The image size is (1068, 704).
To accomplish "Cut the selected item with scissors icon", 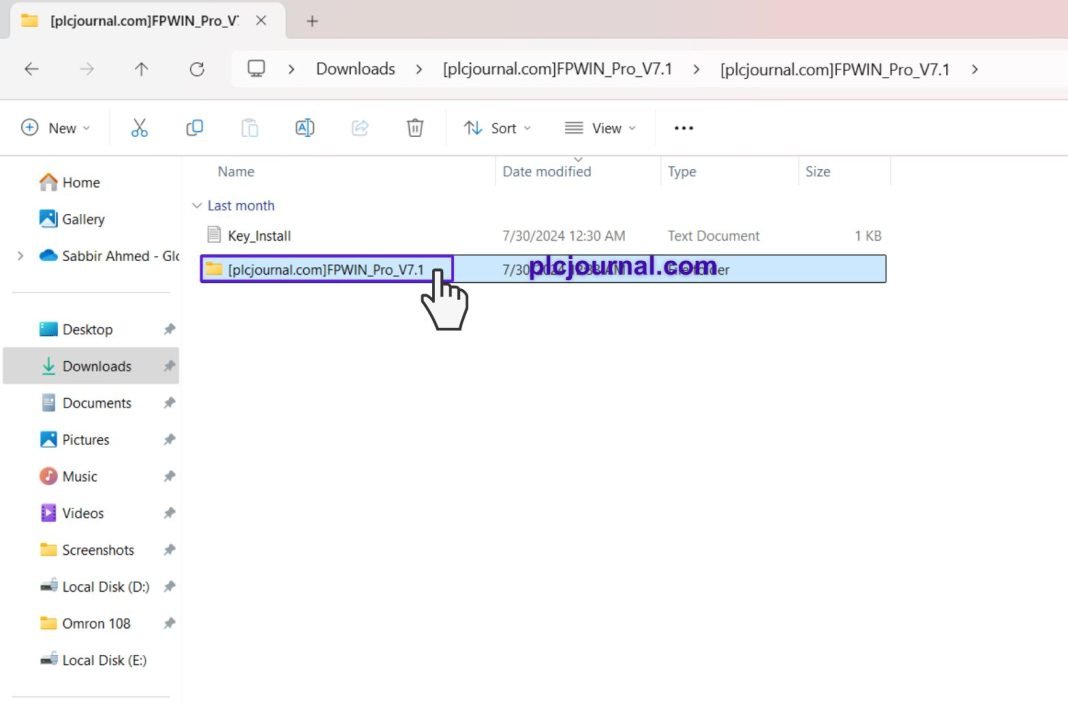I will (139, 128).
